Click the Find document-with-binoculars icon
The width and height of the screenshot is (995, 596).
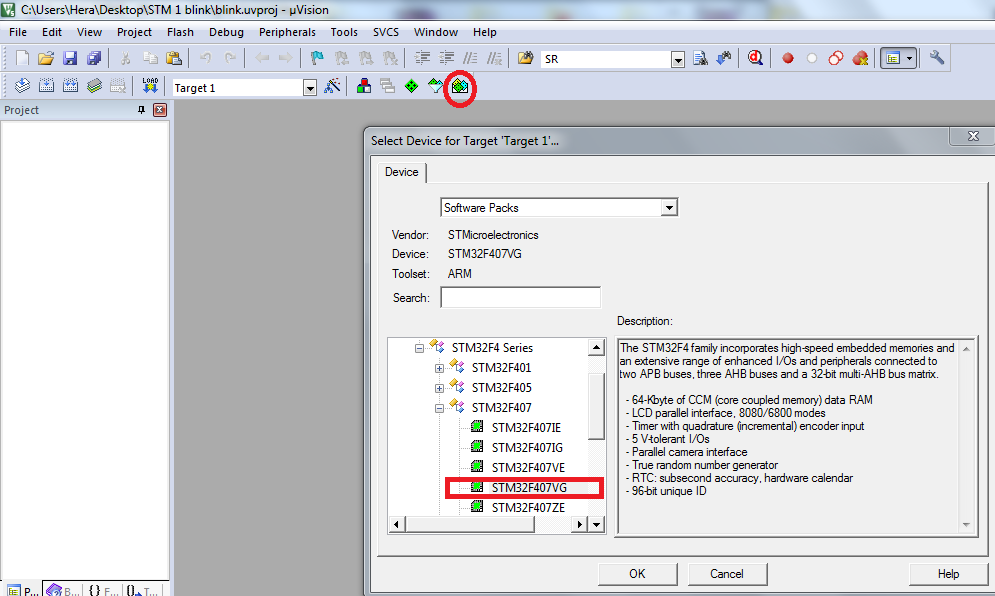[700, 58]
